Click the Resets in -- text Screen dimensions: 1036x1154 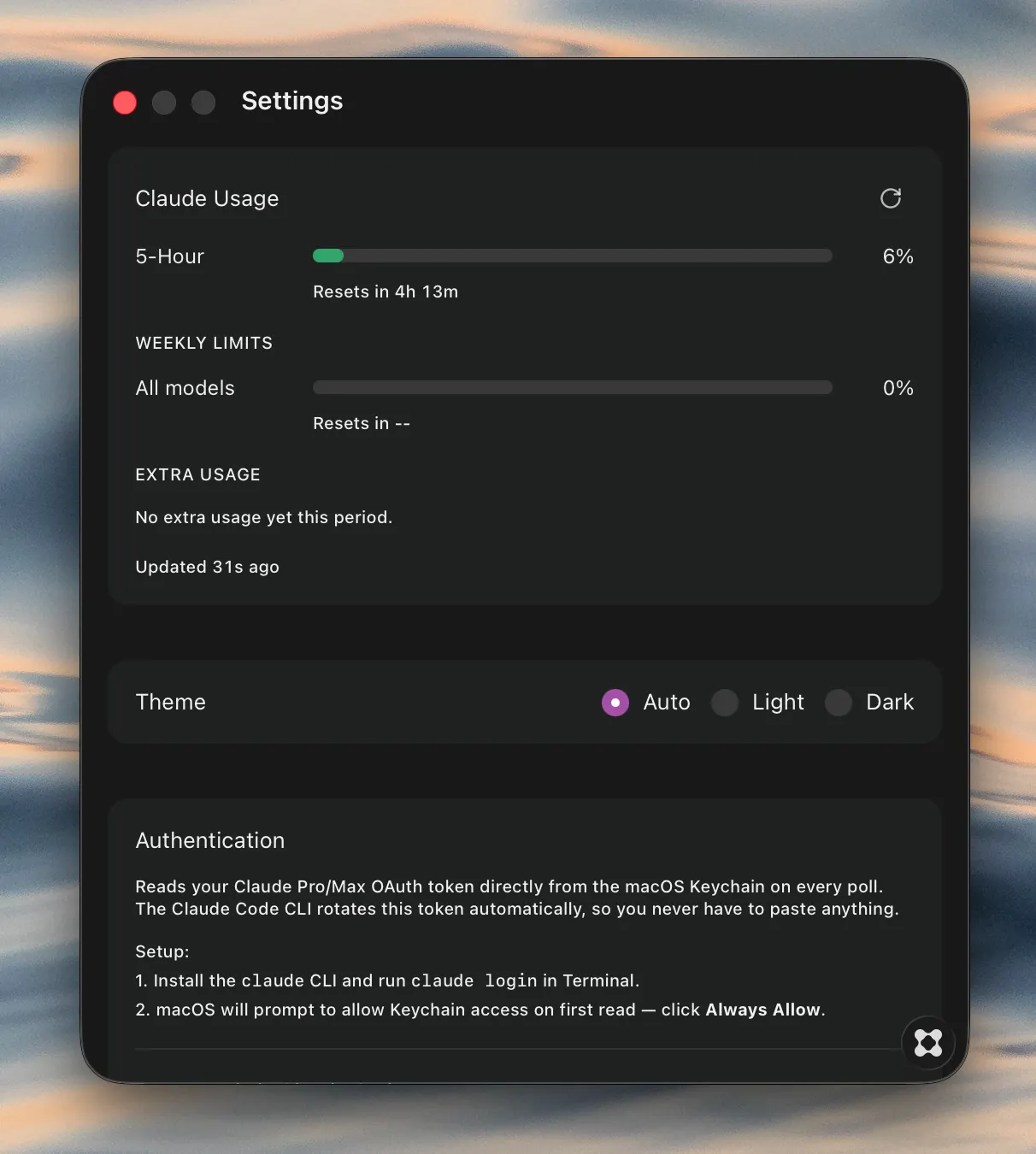[x=362, y=423]
